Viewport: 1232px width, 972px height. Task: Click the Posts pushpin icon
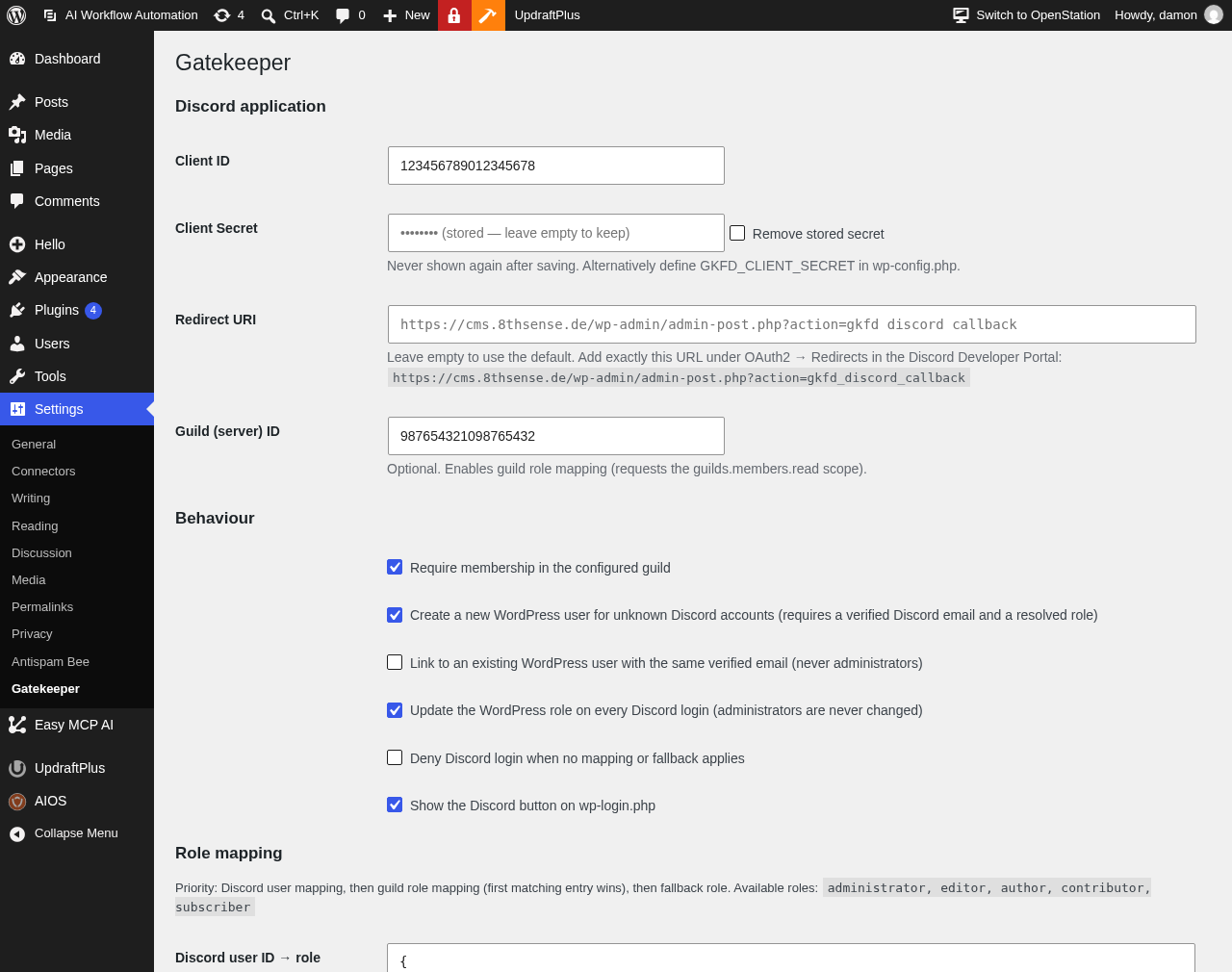pyautogui.click(x=17, y=102)
